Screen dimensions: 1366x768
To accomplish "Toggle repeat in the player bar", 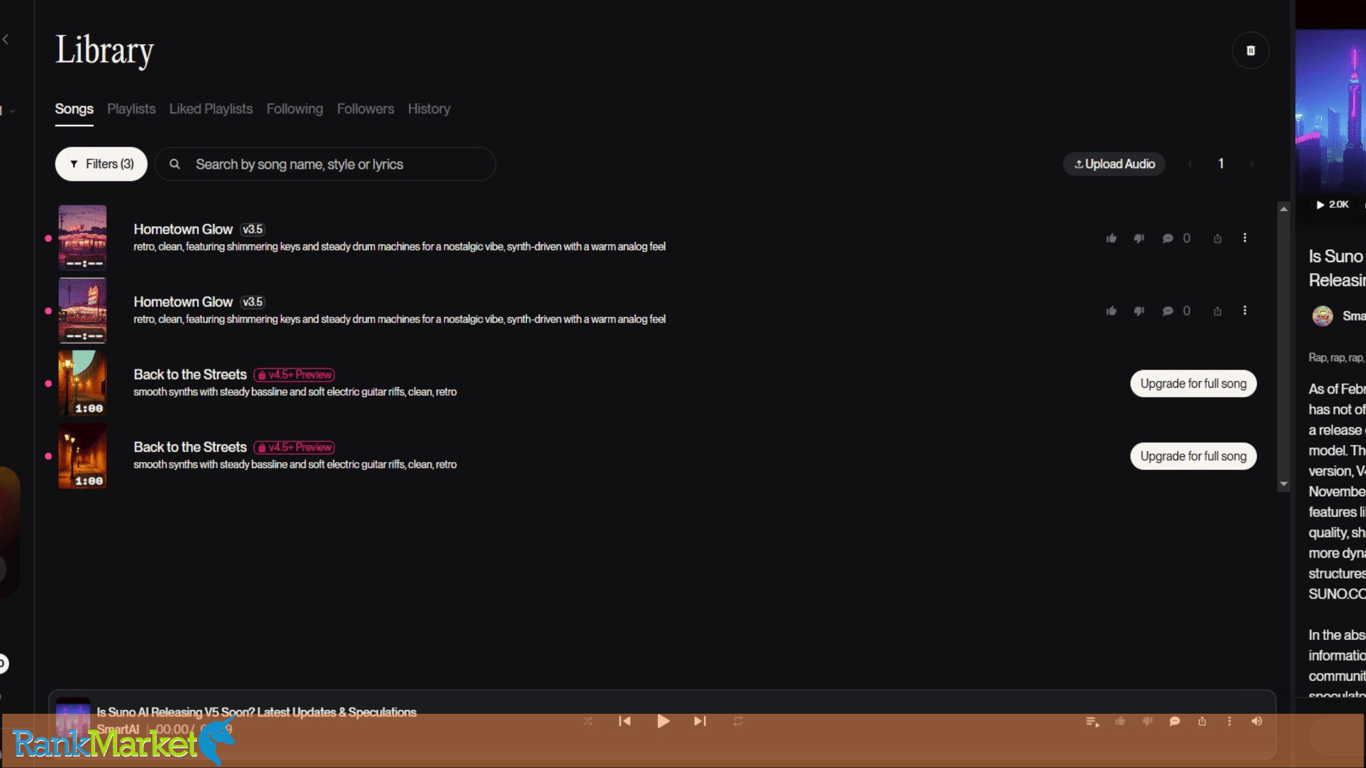I will (738, 721).
